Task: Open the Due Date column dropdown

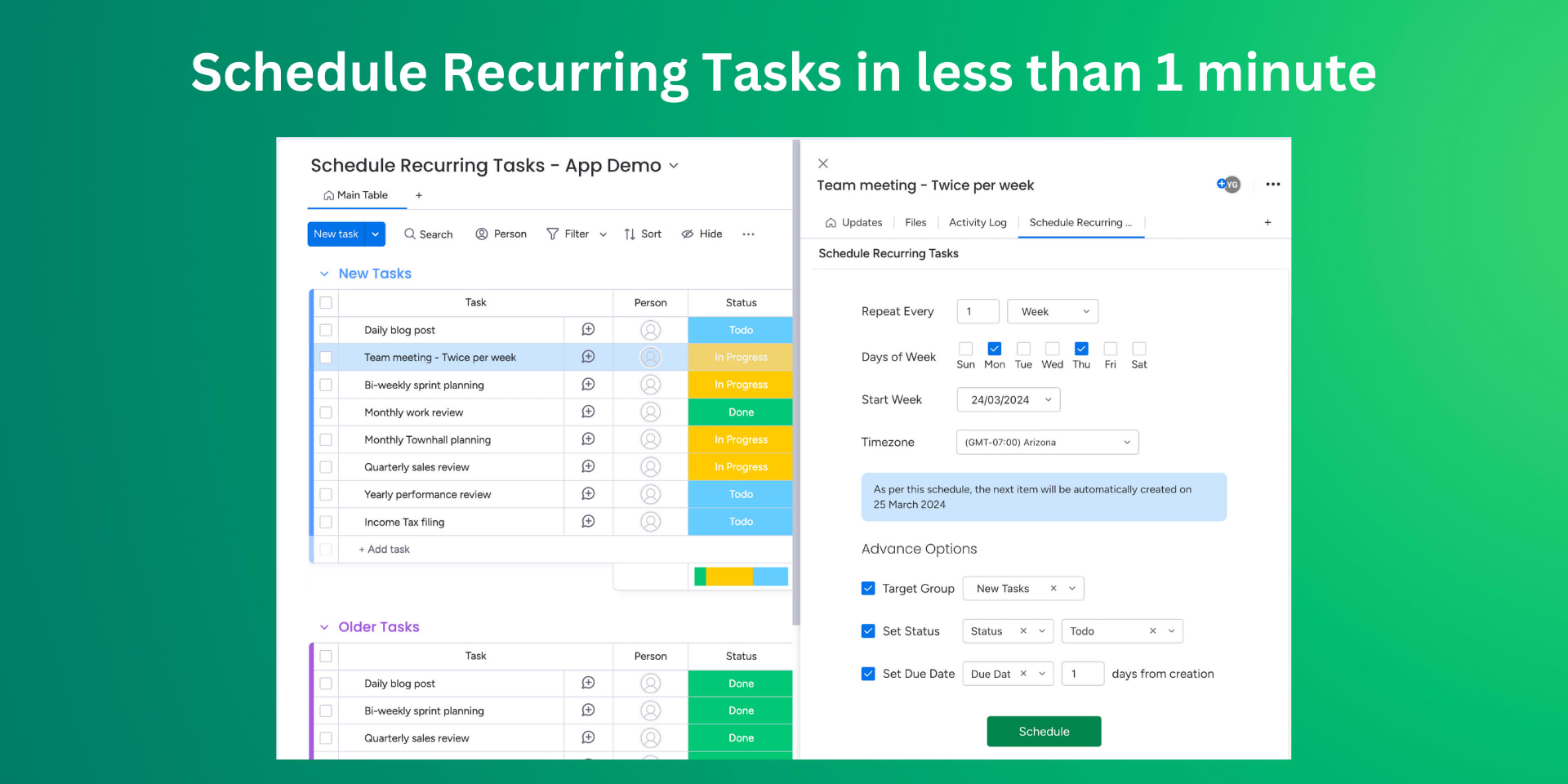Action: (1042, 674)
